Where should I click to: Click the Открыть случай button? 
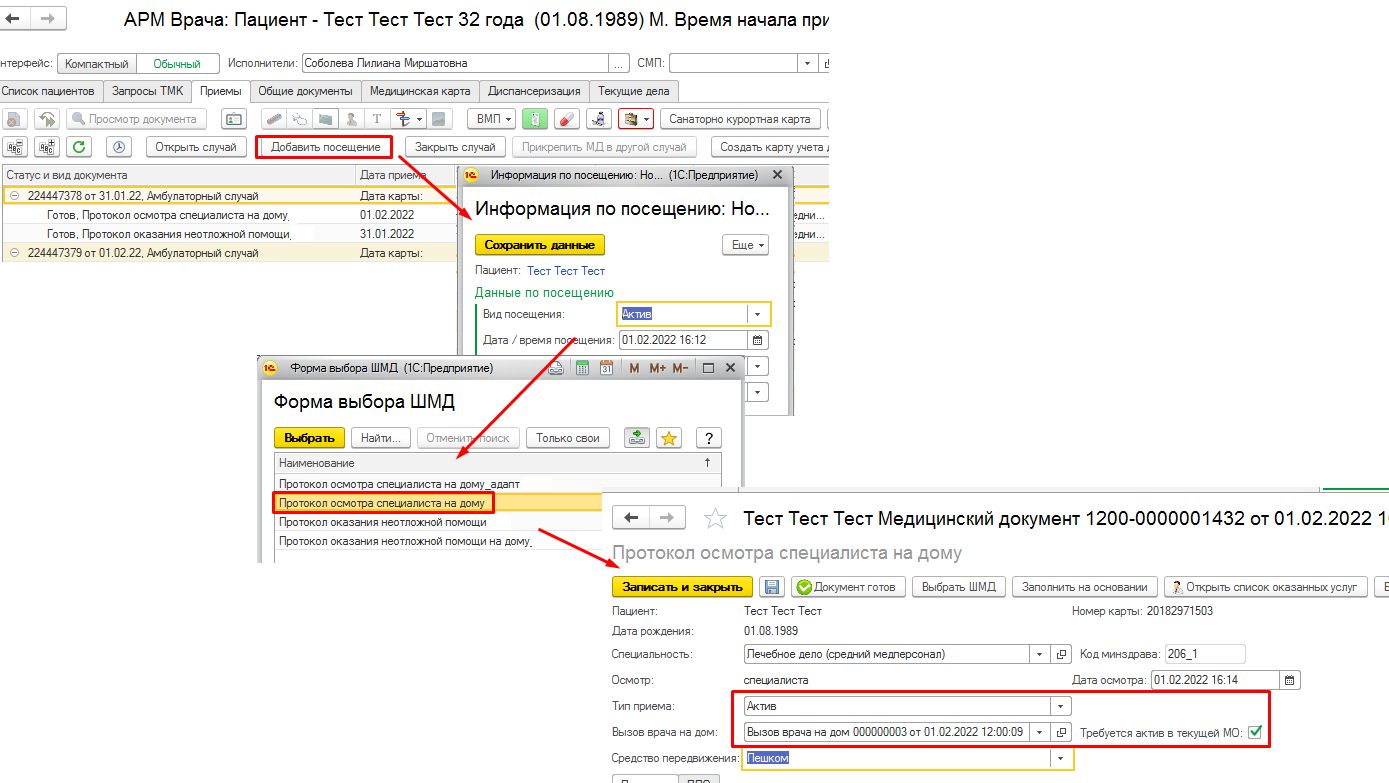(196, 147)
